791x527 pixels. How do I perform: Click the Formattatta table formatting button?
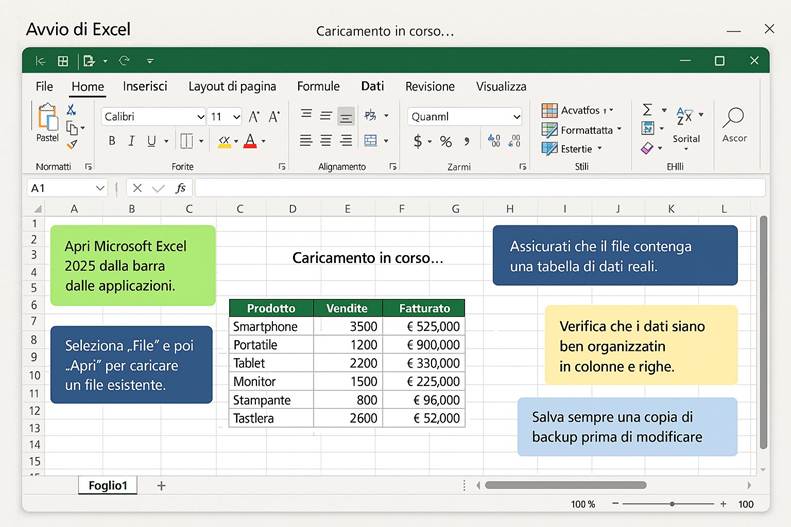pyautogui.click(x=583, y=130)
